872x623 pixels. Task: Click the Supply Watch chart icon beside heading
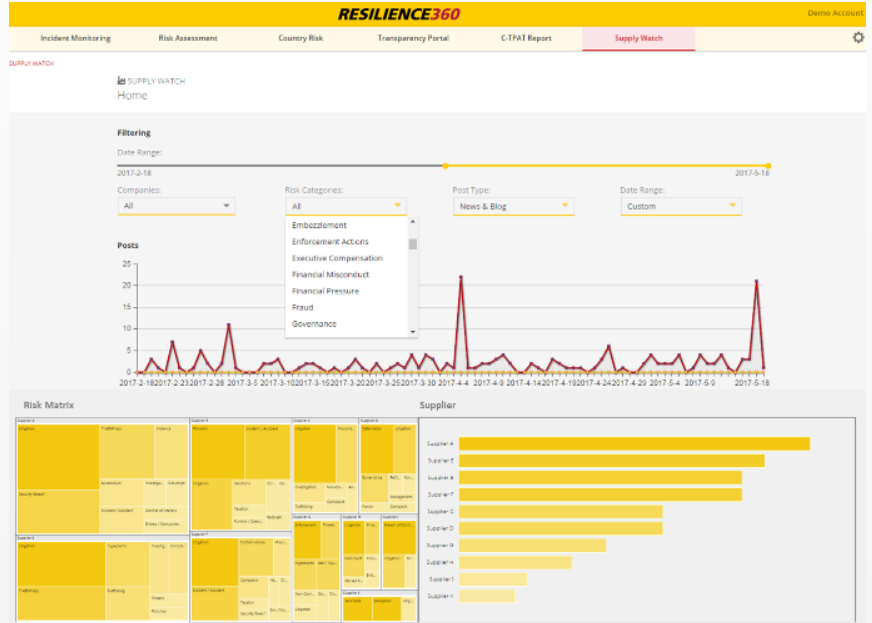point(121,81)
